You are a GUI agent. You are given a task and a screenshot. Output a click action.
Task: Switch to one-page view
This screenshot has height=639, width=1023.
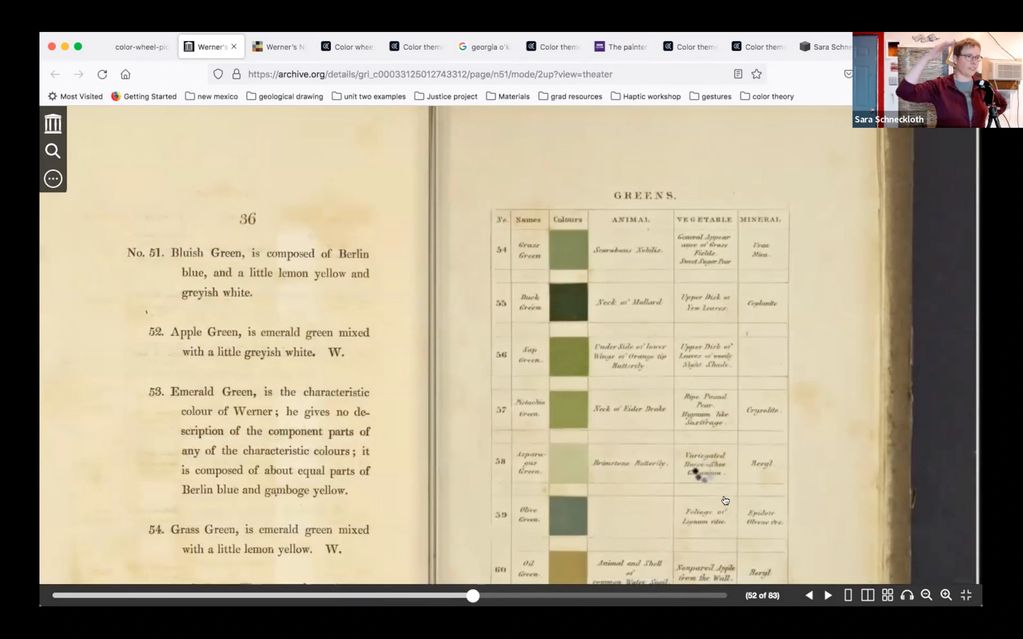(x=848, y=595)
